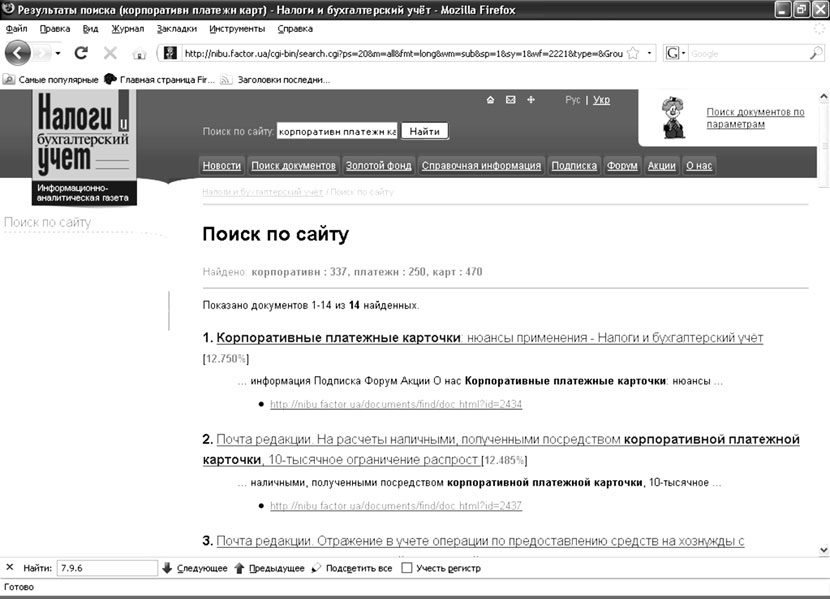This screenshot has height=599, width=830.
Task: Open the Корпоративные платежные карточки result link
Action: (338, 338)
